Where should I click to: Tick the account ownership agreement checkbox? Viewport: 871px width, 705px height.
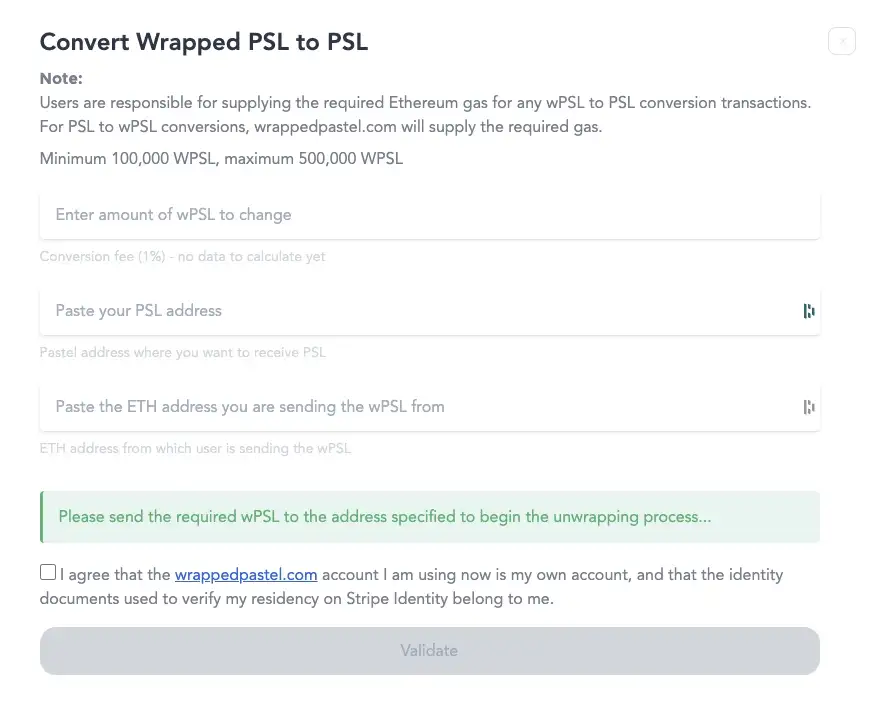(x=48, y=572)
